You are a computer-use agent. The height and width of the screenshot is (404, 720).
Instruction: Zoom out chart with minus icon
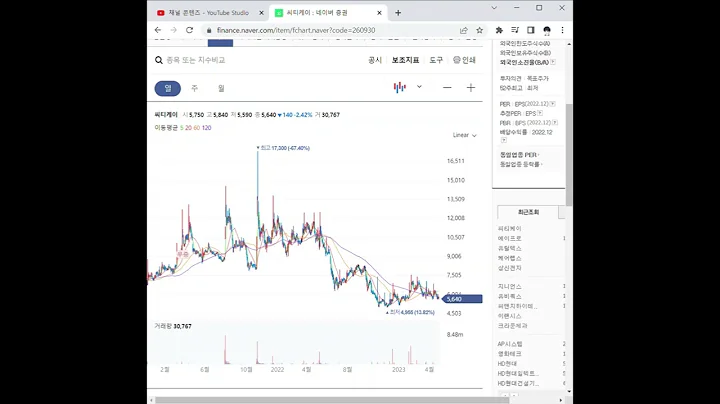447,88
